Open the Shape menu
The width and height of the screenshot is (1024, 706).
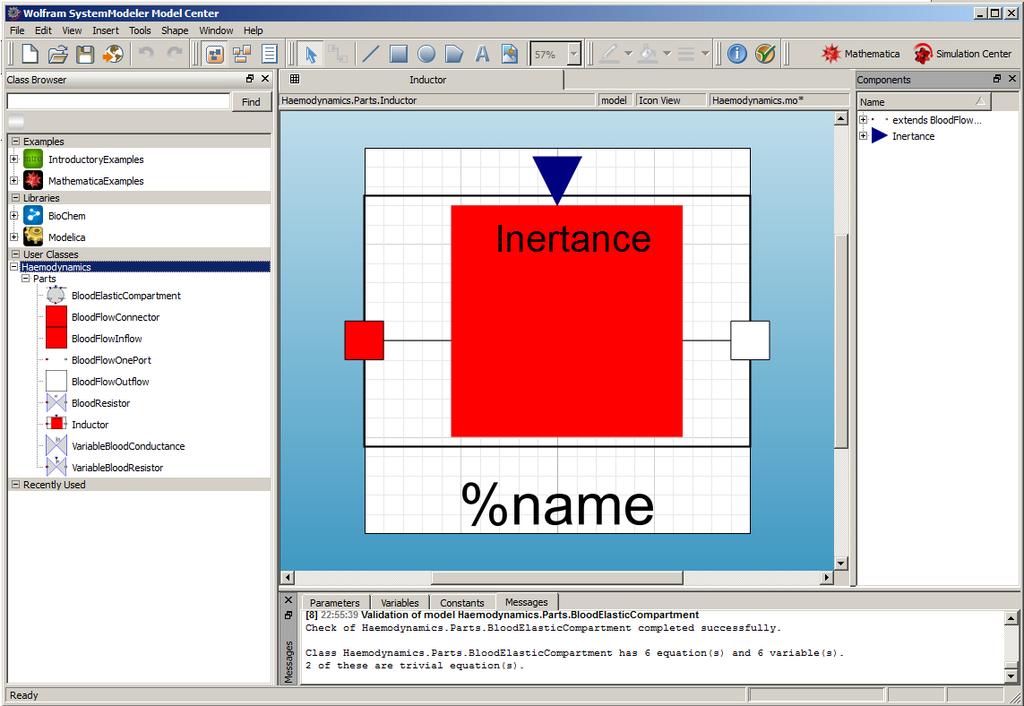(174, 31)
